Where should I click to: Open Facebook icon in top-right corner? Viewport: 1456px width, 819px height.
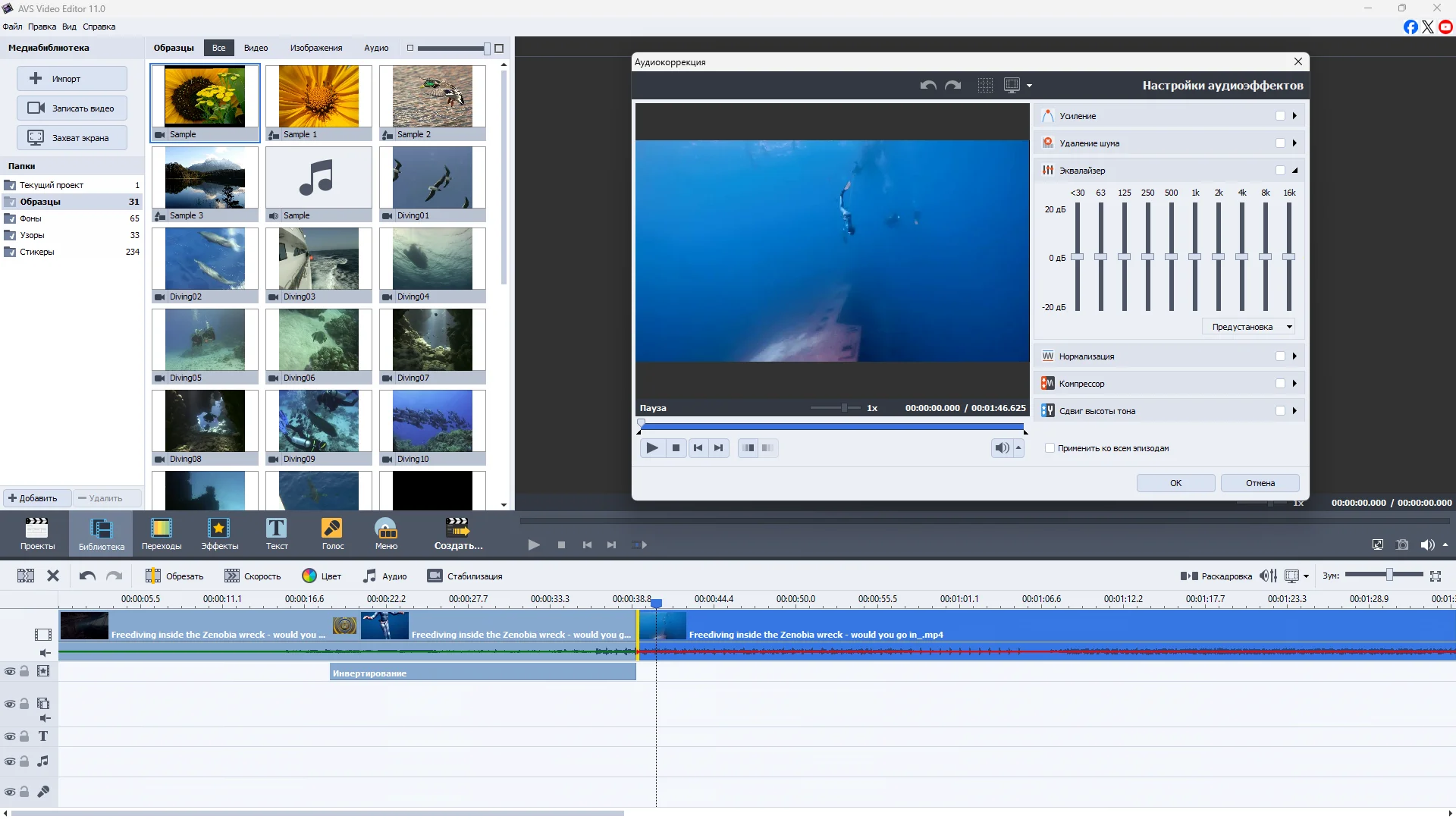(x=1410, y=27)
